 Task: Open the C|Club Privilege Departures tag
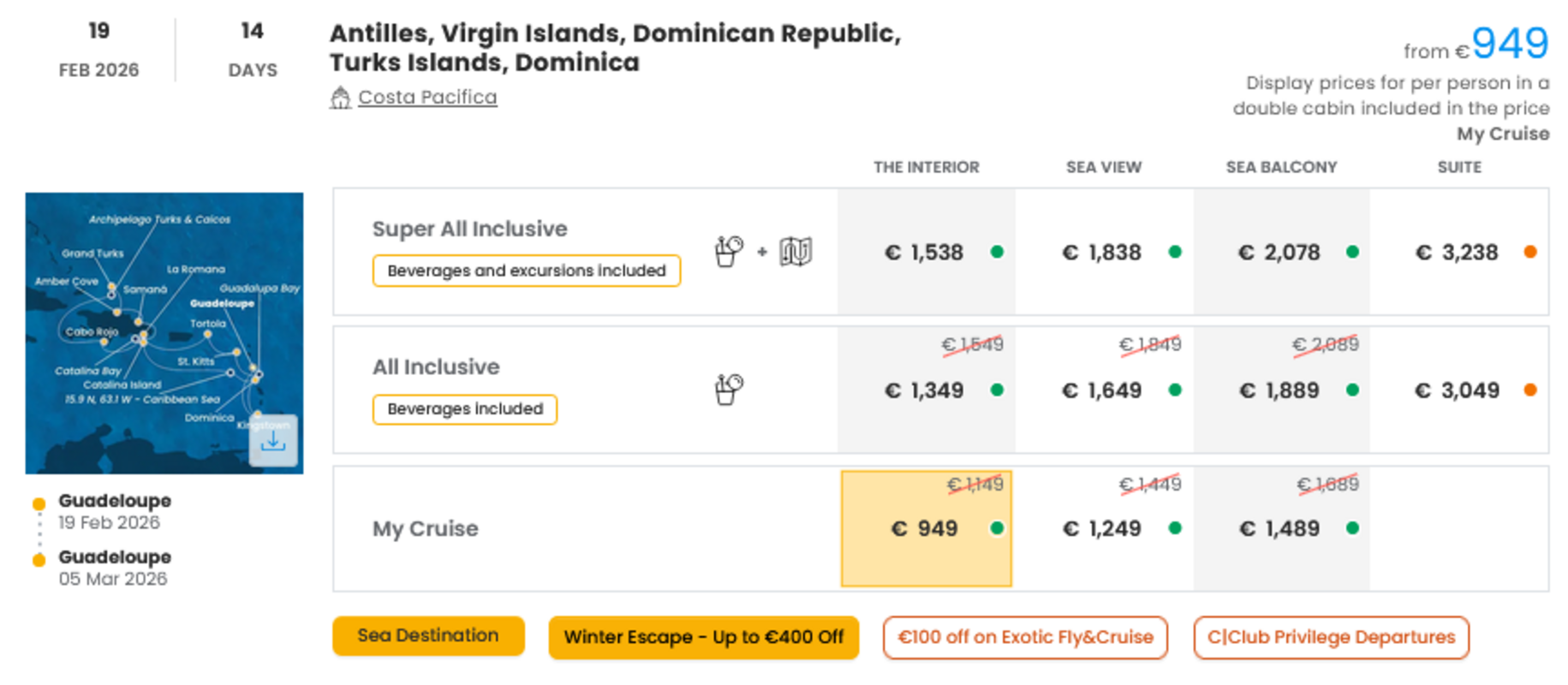[1332, 637]
